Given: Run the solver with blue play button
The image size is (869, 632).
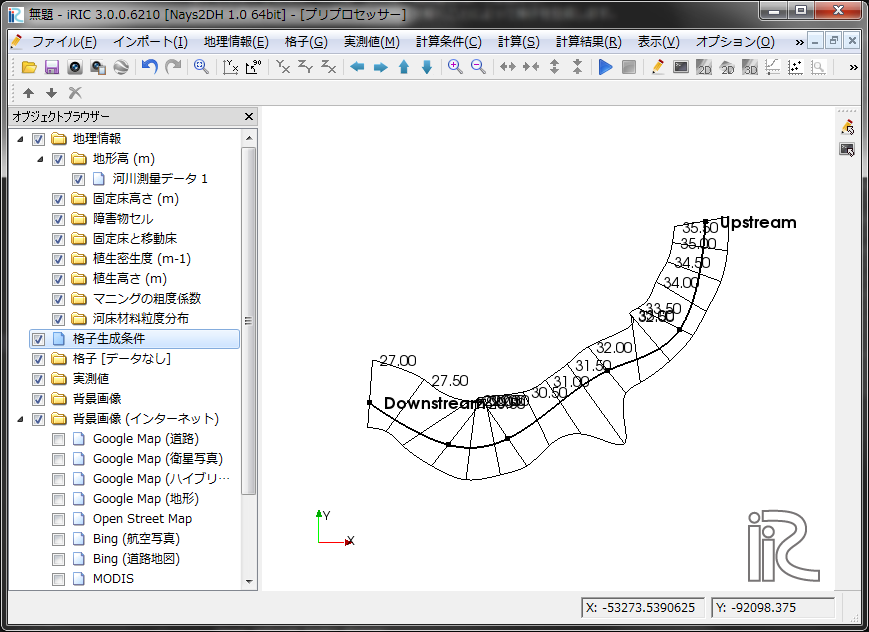Looking at the screenshot, I should point(606,67).
